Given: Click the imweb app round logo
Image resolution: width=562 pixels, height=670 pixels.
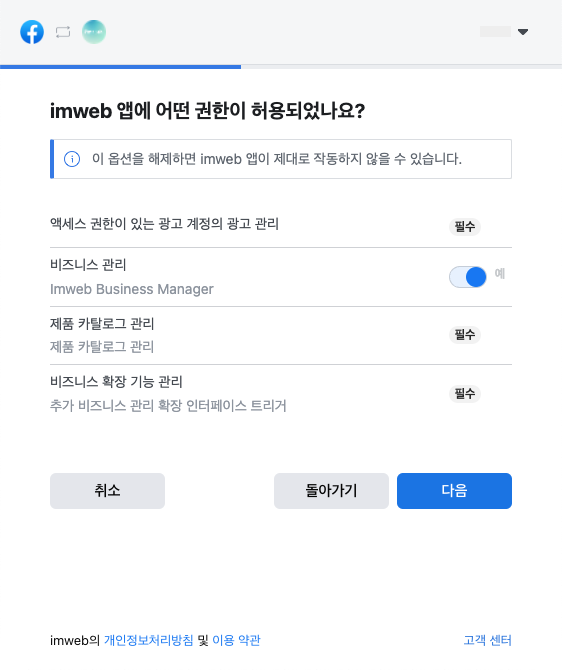Looking at the screenshot, I should [x=94, y=32].
